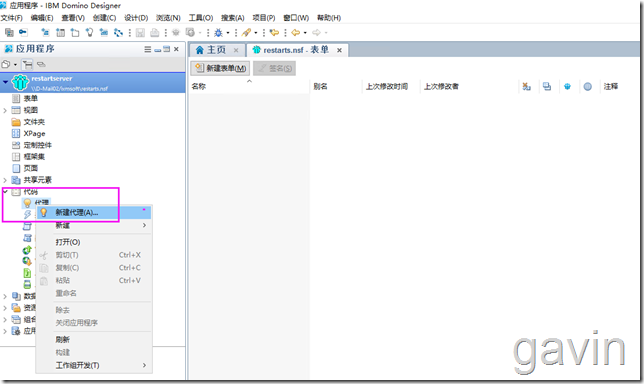Choose 新建代理(A)... from context menu
Screen dimensions: 644x384
(x=94, y=212)
